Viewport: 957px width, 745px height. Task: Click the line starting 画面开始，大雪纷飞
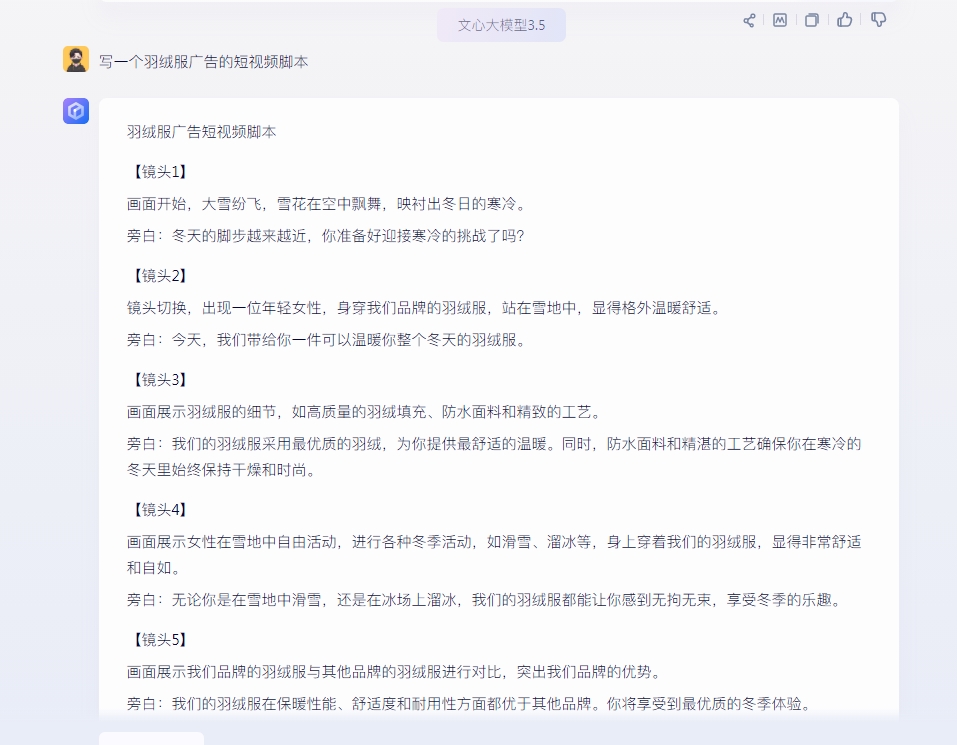(327, 204)
